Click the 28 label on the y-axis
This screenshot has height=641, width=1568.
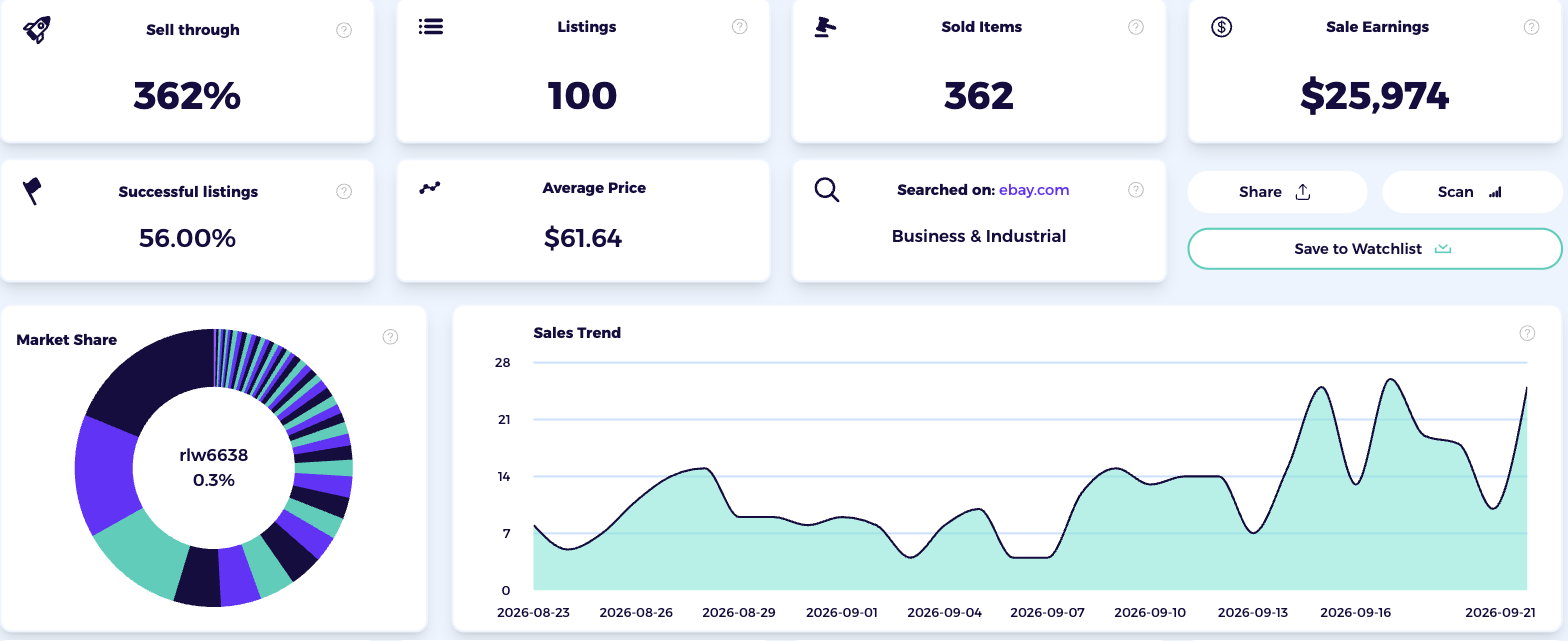[503, 363]
